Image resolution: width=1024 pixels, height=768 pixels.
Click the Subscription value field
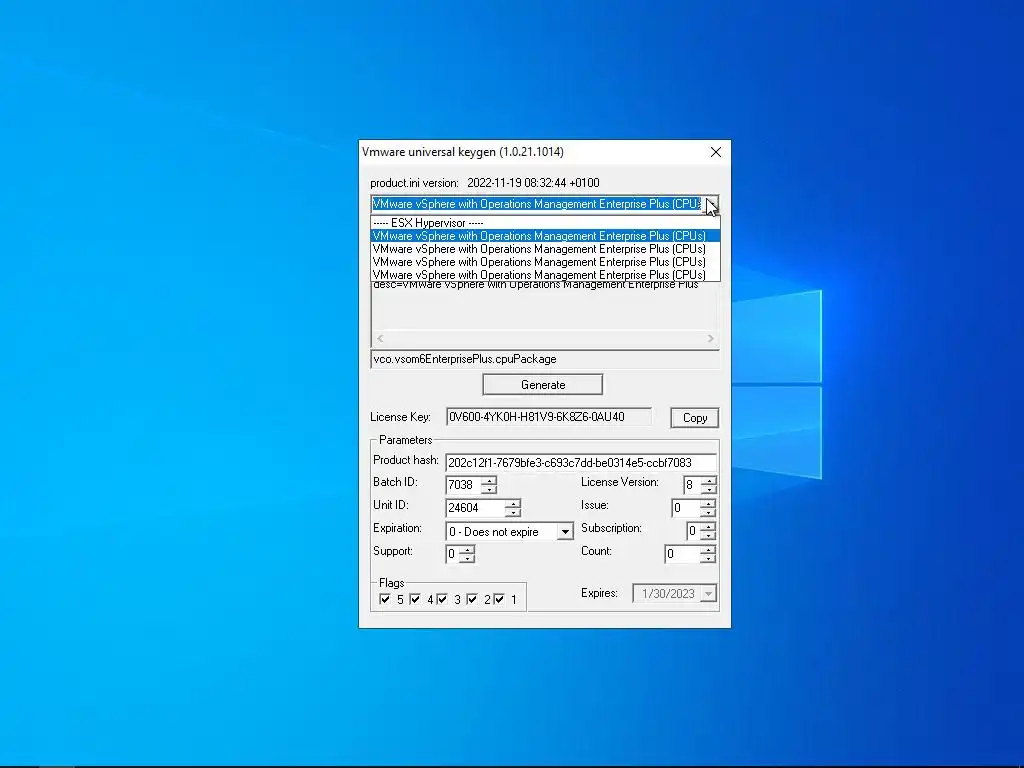point(694,531)
